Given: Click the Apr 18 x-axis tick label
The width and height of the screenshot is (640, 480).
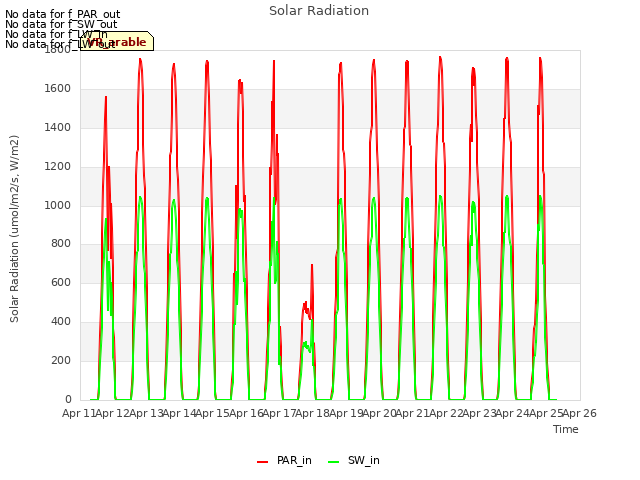Looking at the screenshot, I should (x=312, y=413).
